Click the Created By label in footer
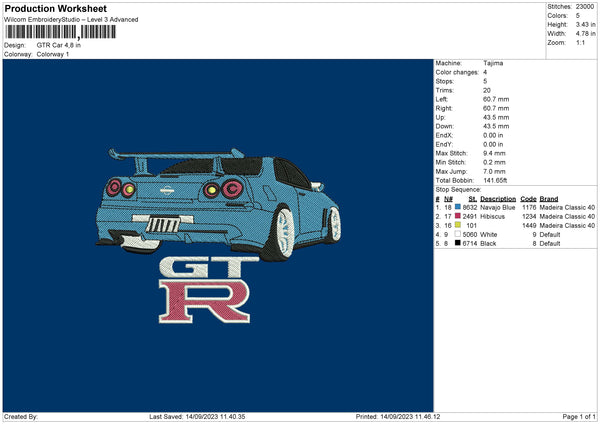The height and width of the screenshot is (424, 600). [x=21, y=417]
